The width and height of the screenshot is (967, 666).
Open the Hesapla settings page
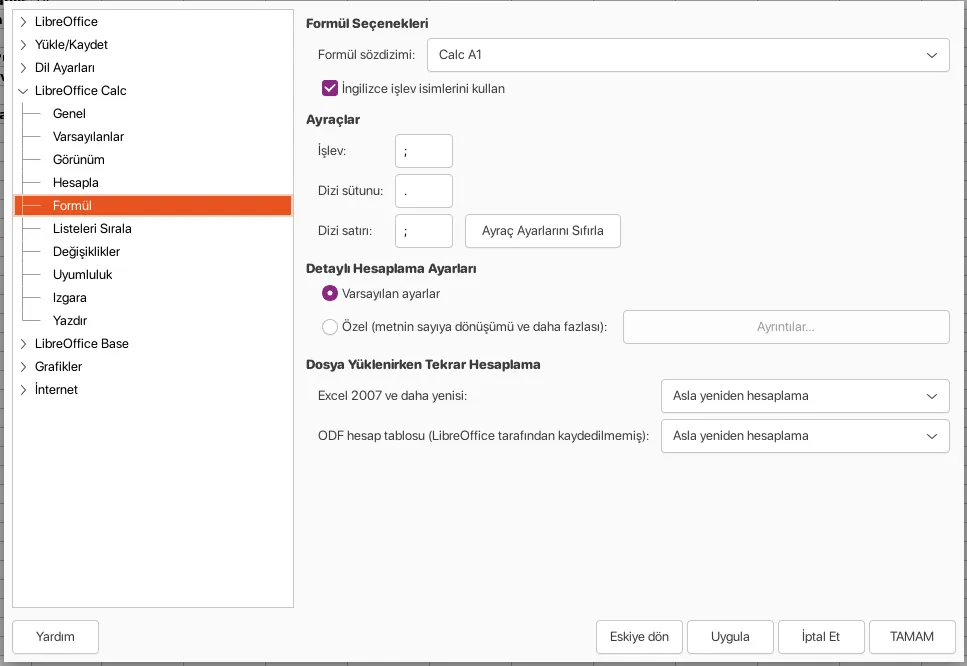(75, 183)
